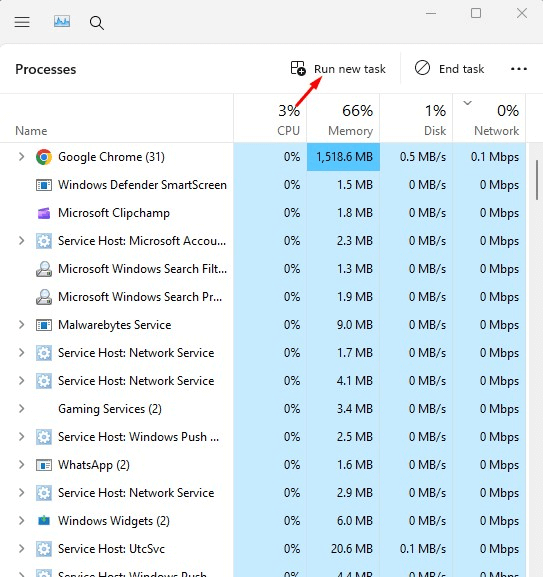The width and height of the screenshot is (543, 577).
Task: Click gear icon of Network Service using 1.7 MB
Action: [x=44, y=353]
